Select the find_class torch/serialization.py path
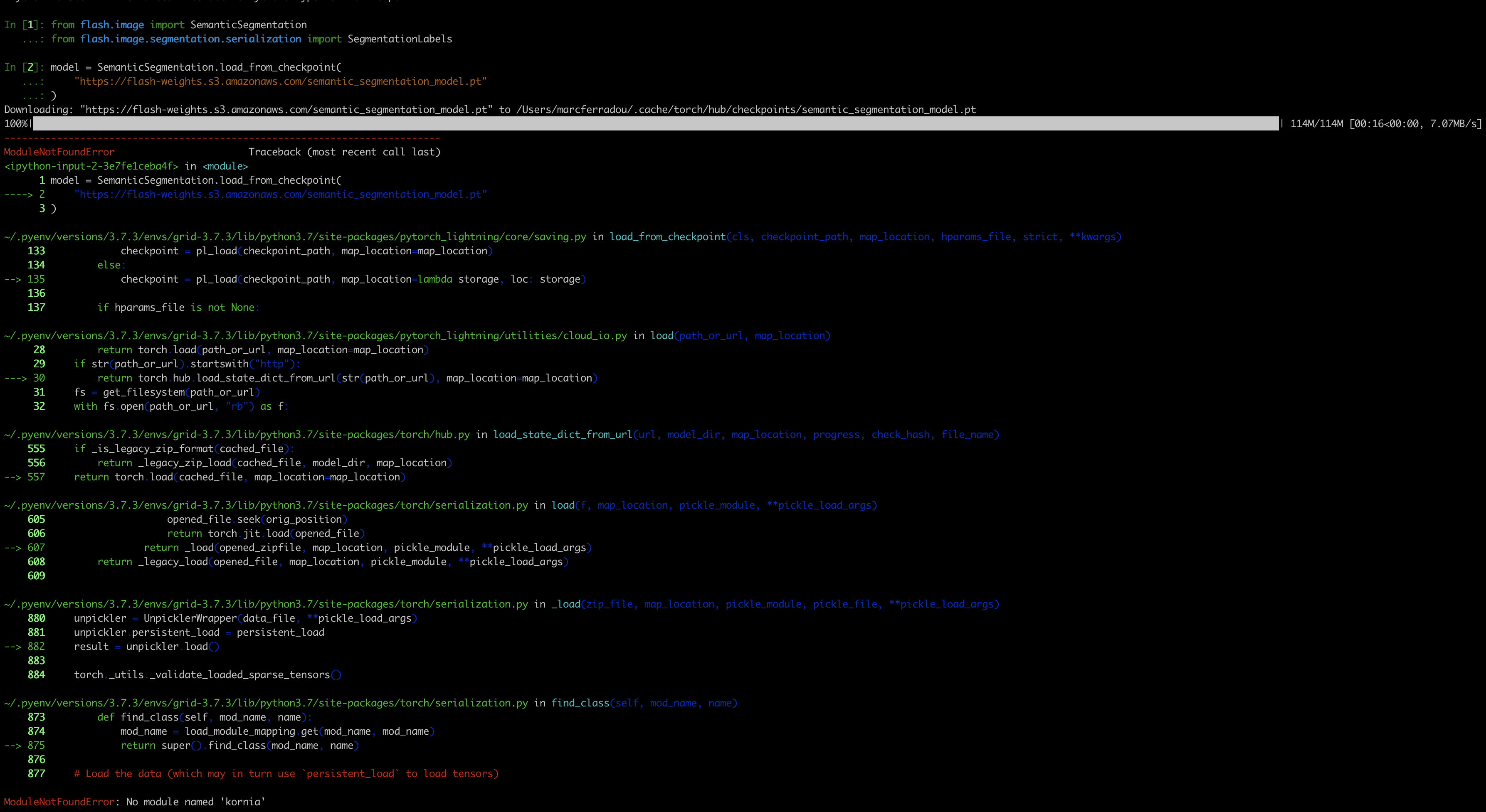 click(265, 703)
